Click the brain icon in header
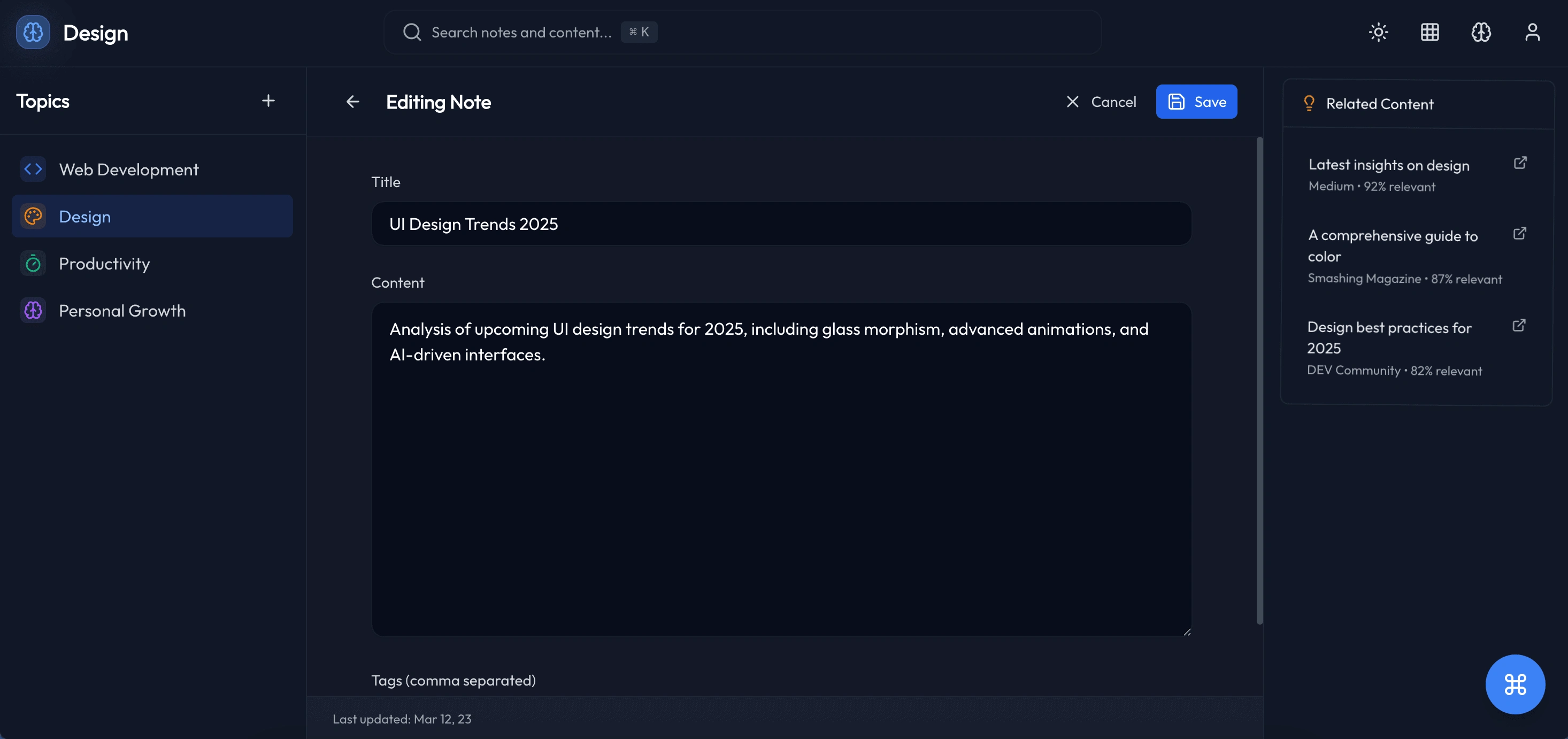 pyautogui.click(x=1480, y=32)
